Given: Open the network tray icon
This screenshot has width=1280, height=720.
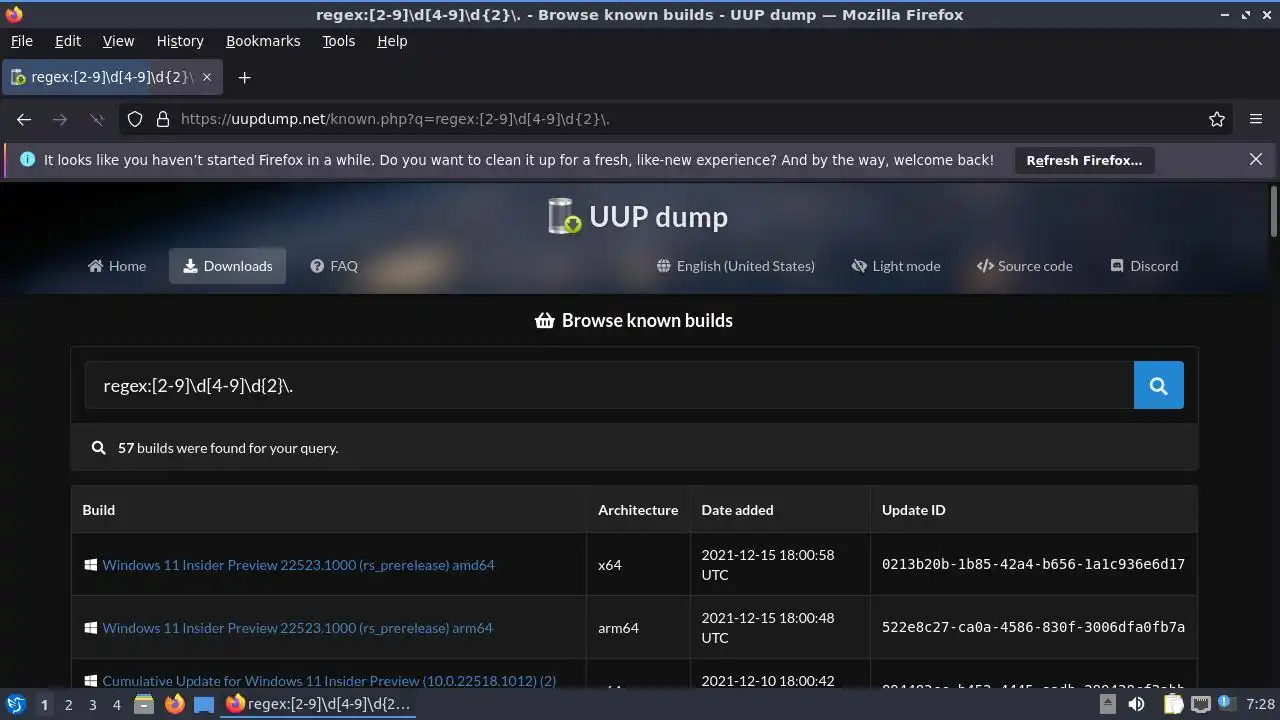Looking at the screenshot, I should [x=1201, y=704].
